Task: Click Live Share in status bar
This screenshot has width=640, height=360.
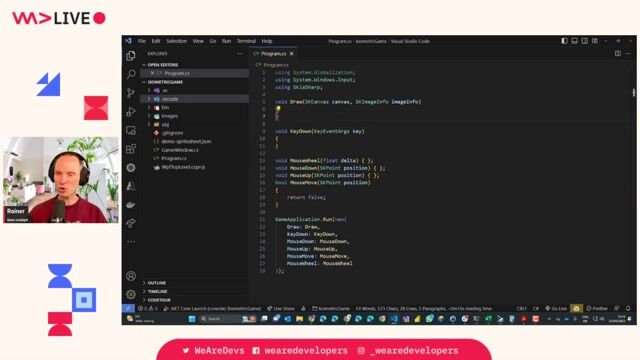Action: pos(281,309)
